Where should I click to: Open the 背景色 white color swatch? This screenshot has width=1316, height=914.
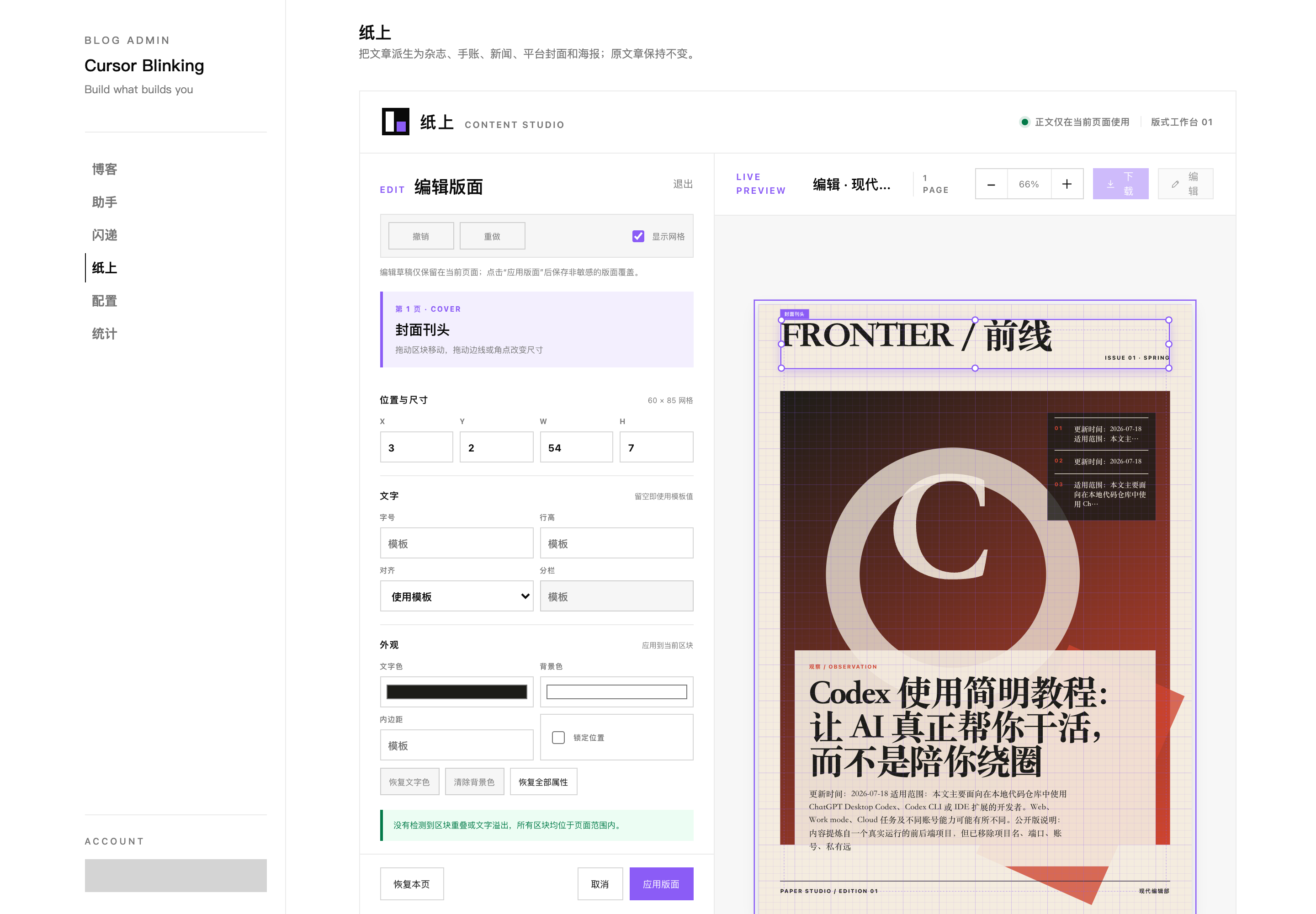coord(616,691)
